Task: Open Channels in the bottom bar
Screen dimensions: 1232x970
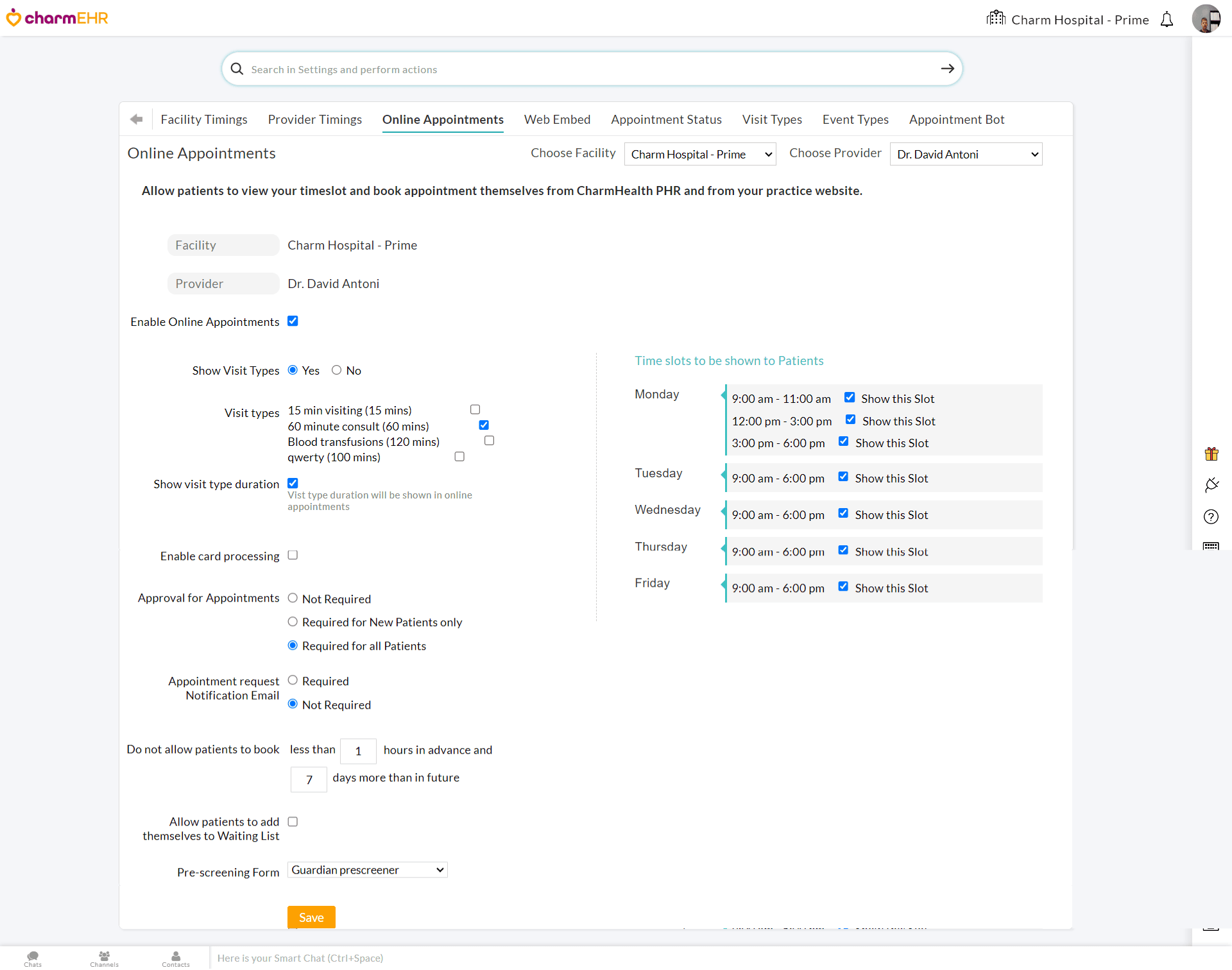Action: tap(104, 958)
